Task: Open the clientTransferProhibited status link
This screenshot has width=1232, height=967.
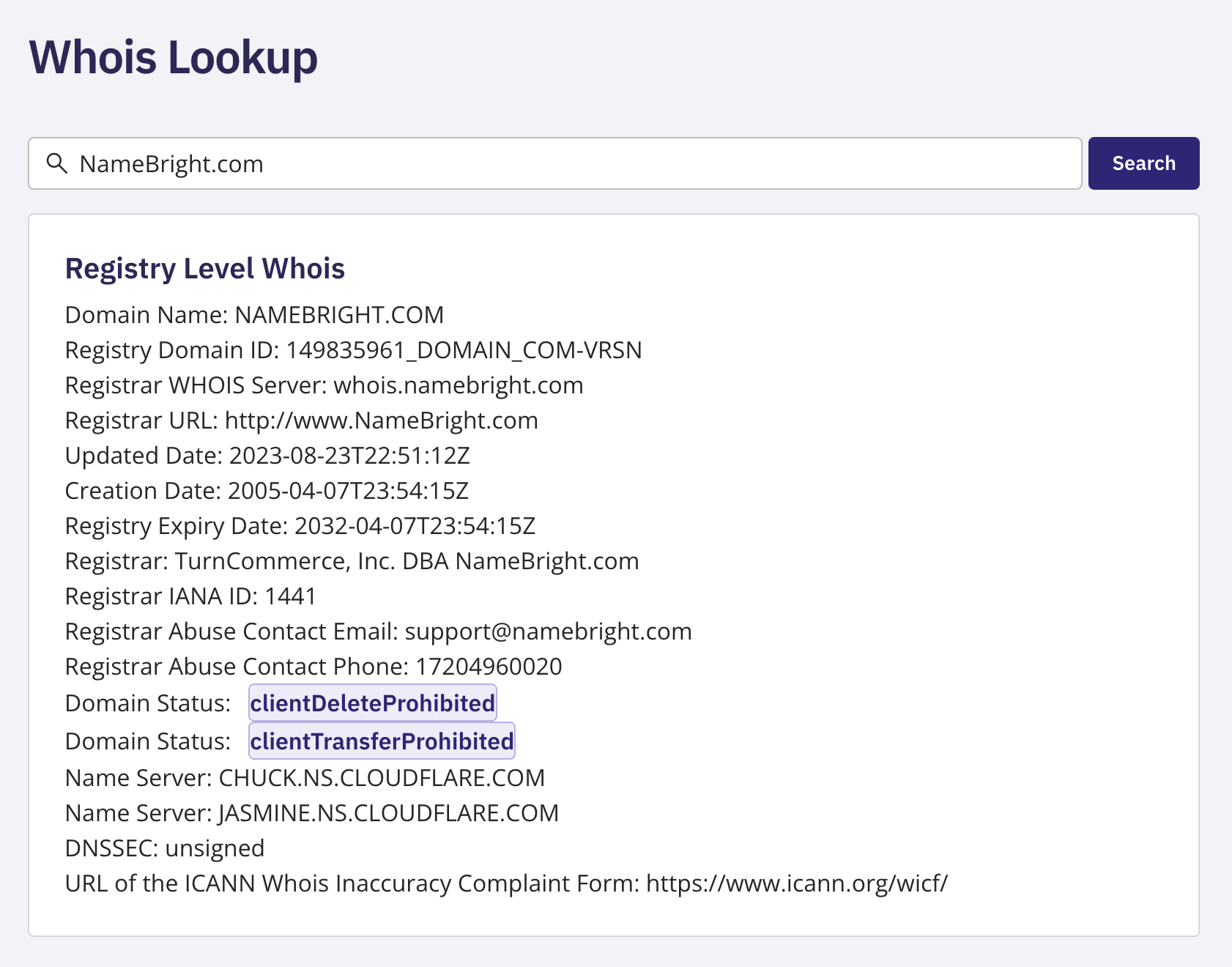Action: pos(382,741)
